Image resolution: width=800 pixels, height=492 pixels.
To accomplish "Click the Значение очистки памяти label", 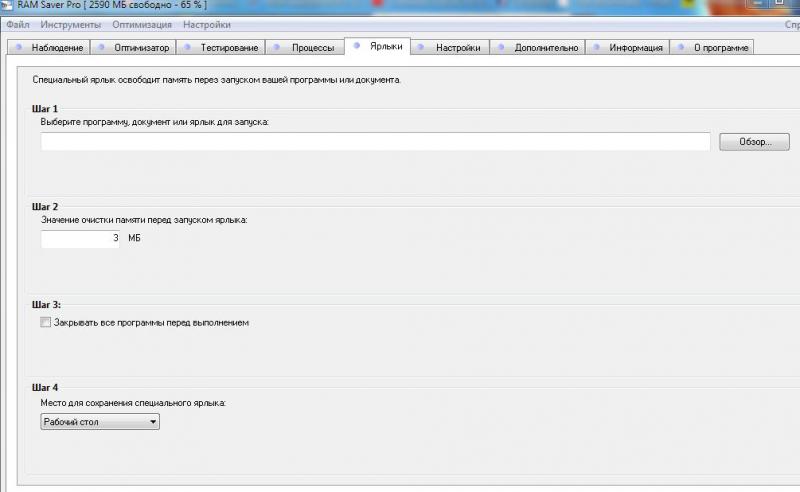I will click(x=144, y=220).
